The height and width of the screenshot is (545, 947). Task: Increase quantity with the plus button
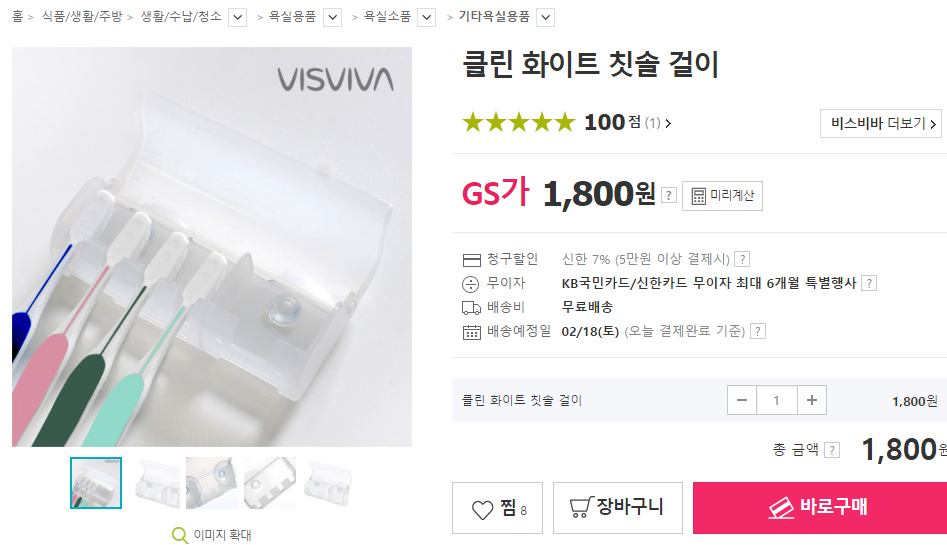tap(812, 400)
